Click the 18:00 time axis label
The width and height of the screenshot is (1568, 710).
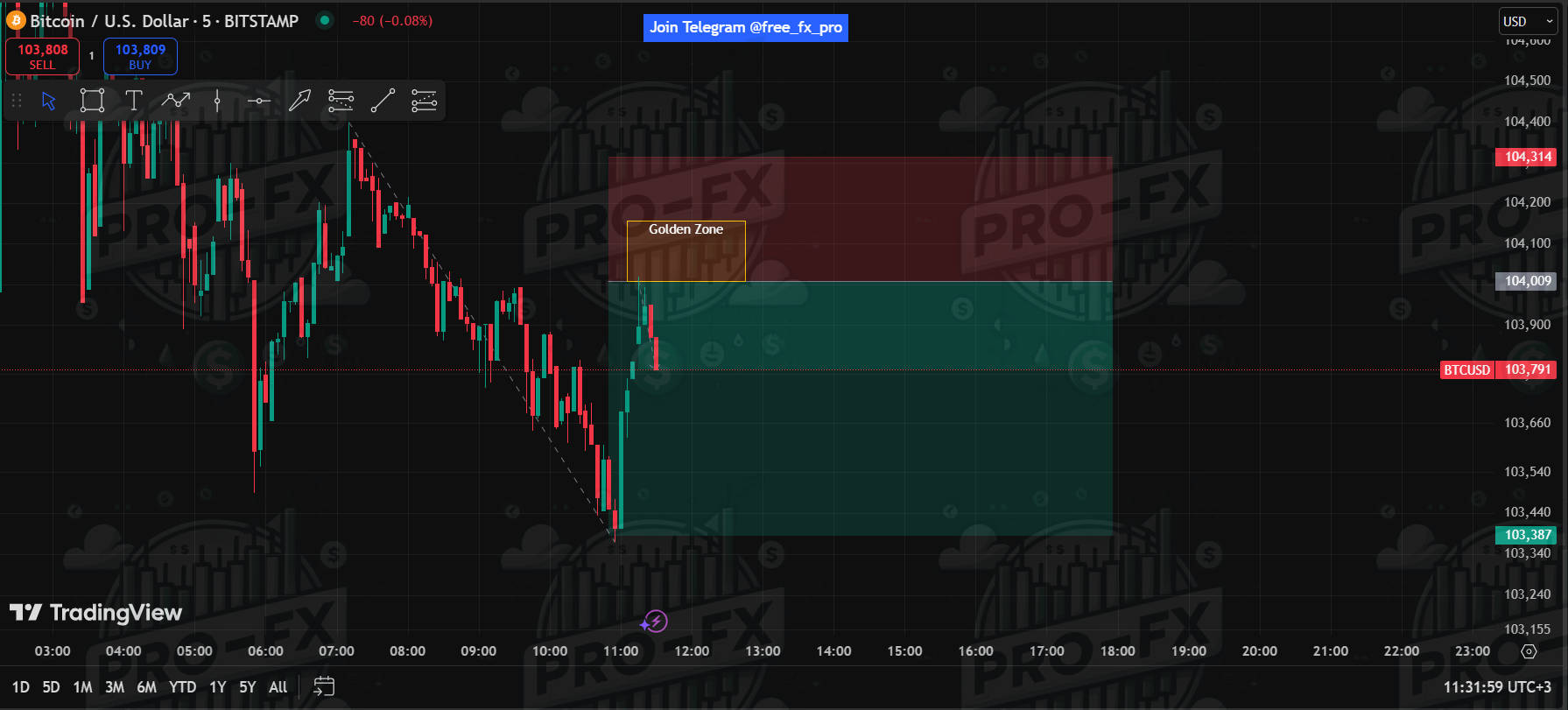tap(1118, 651)
